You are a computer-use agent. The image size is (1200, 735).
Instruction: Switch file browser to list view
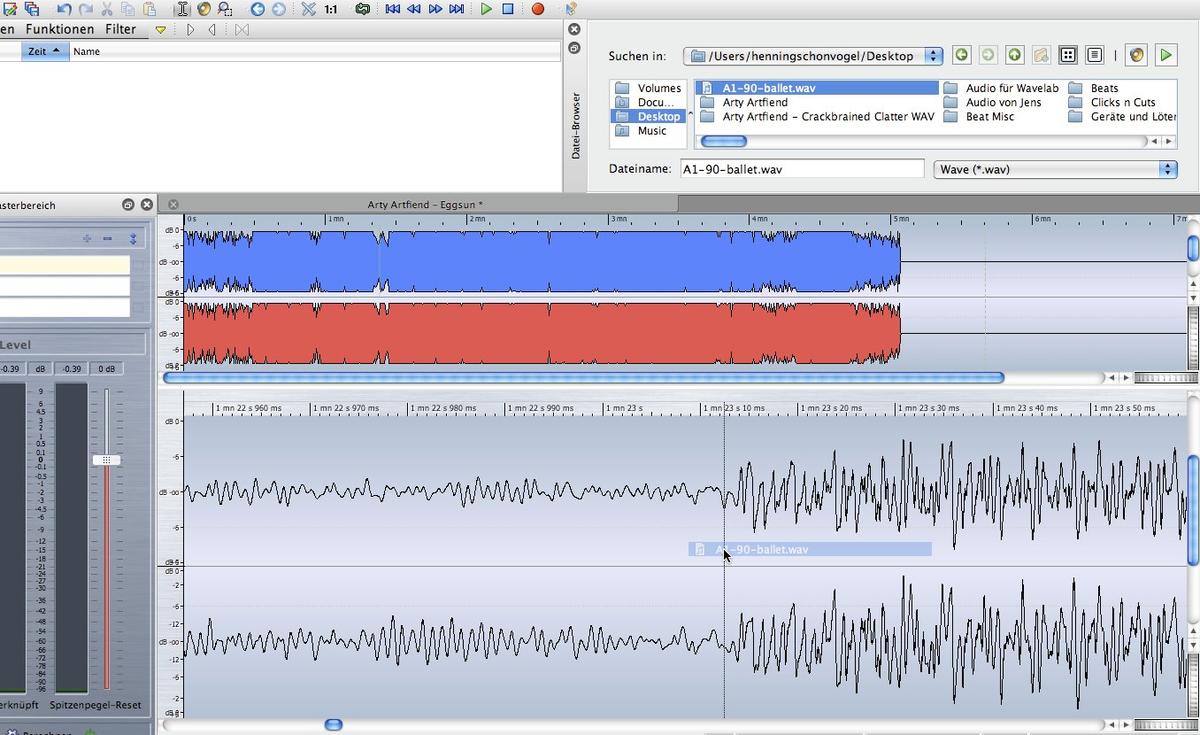(x=1094, y=56)
